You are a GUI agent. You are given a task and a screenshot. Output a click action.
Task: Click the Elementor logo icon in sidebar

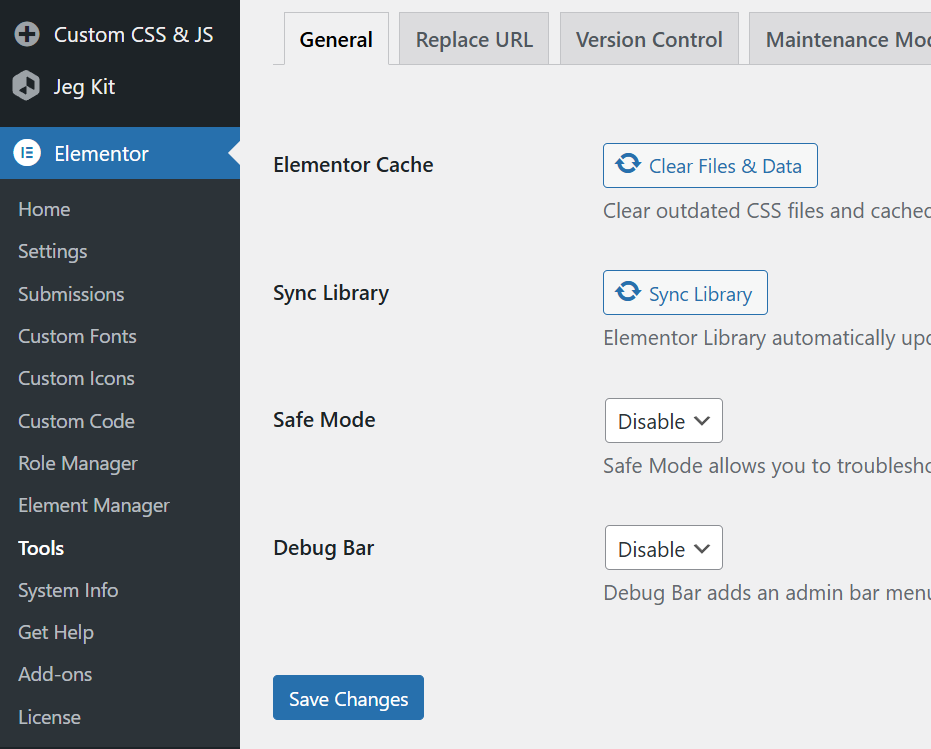coord(26,153)
